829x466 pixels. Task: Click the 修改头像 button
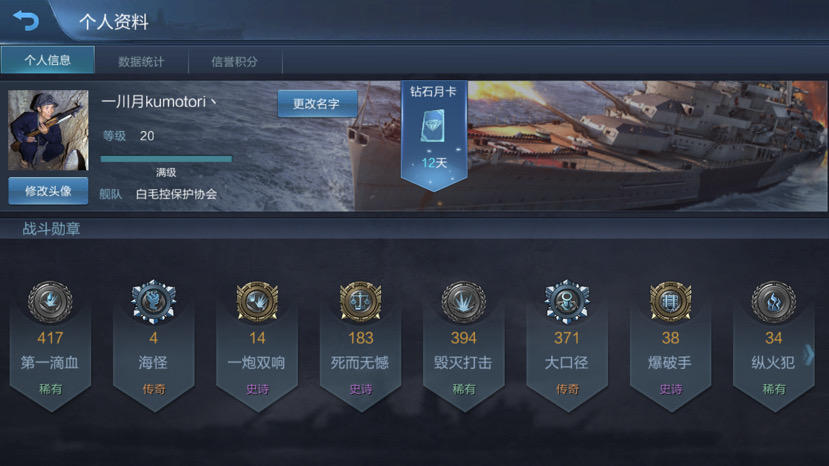48,191
